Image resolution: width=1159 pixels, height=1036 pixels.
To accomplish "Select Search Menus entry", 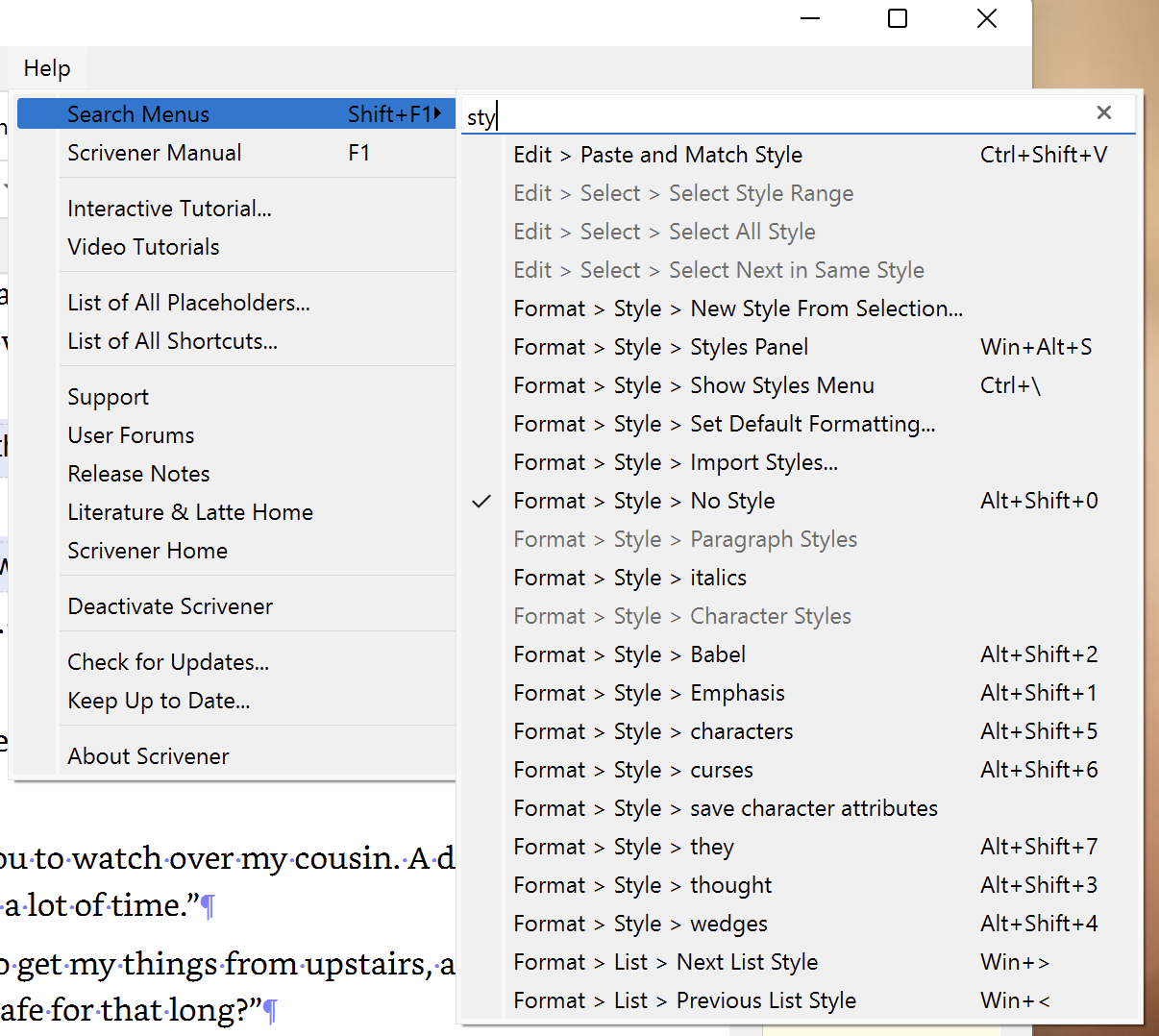I will point(235,114).
